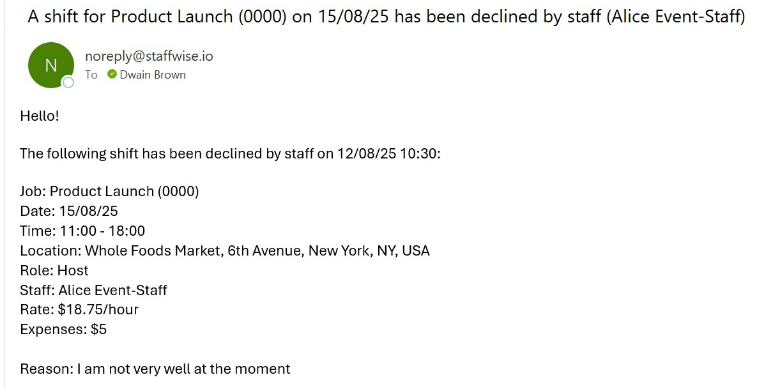The height and width of the screenshot is (388, 760).
Task: Click the email subject line about declined shift
Action: point(386,17)
